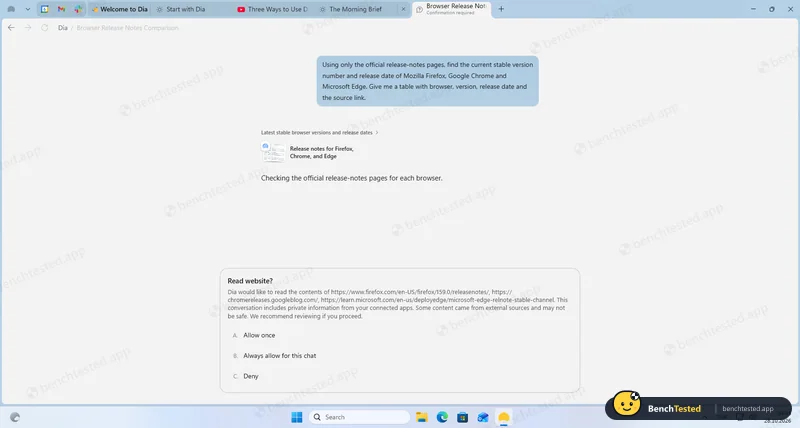The height and width of the screenshot is (428, 800).
Task: Click the widget icon at taskbar's left corner
Action: [15, 417]
